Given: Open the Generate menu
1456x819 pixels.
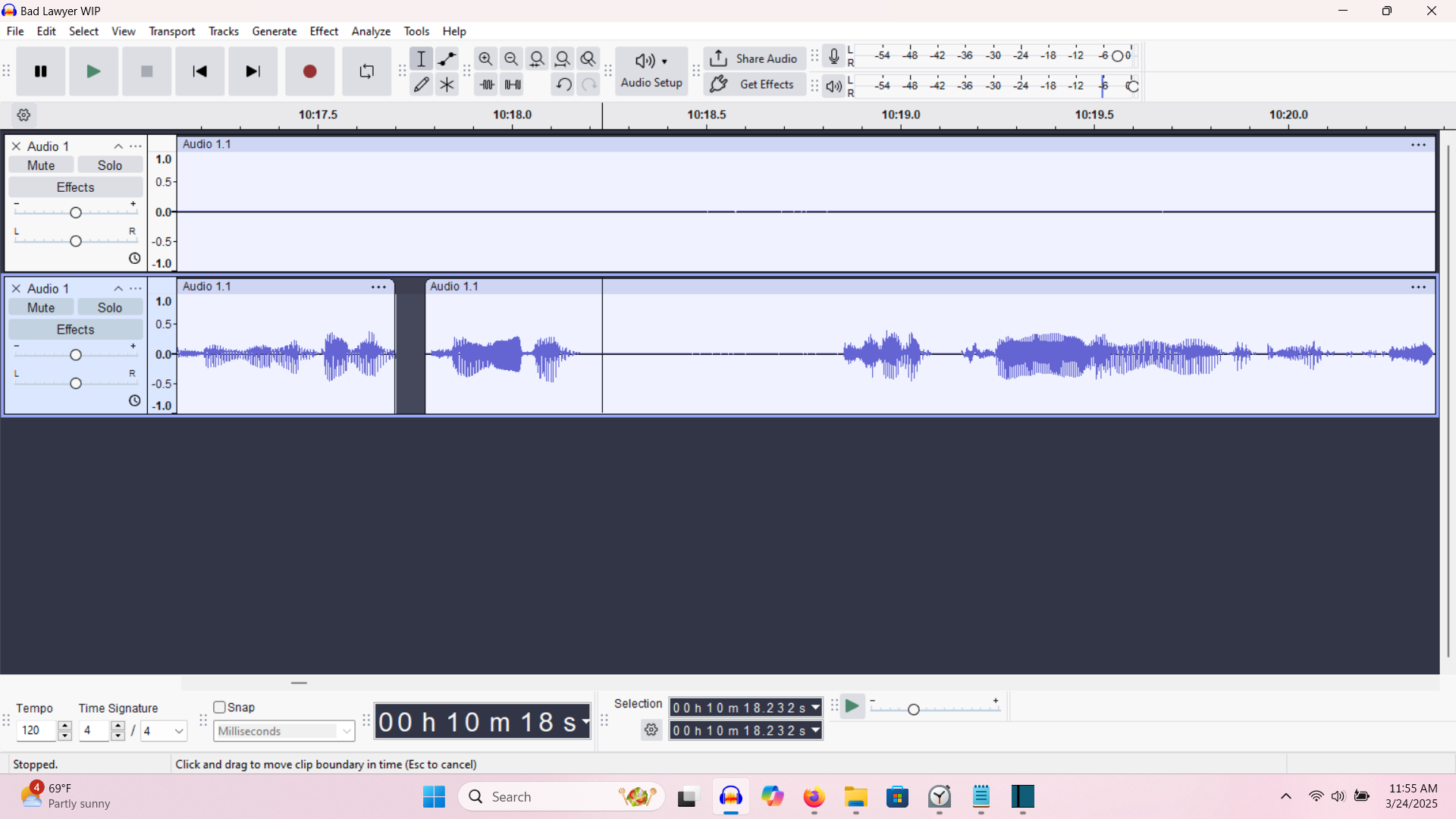Looking at the screenshot, I should tap(274, 31).
